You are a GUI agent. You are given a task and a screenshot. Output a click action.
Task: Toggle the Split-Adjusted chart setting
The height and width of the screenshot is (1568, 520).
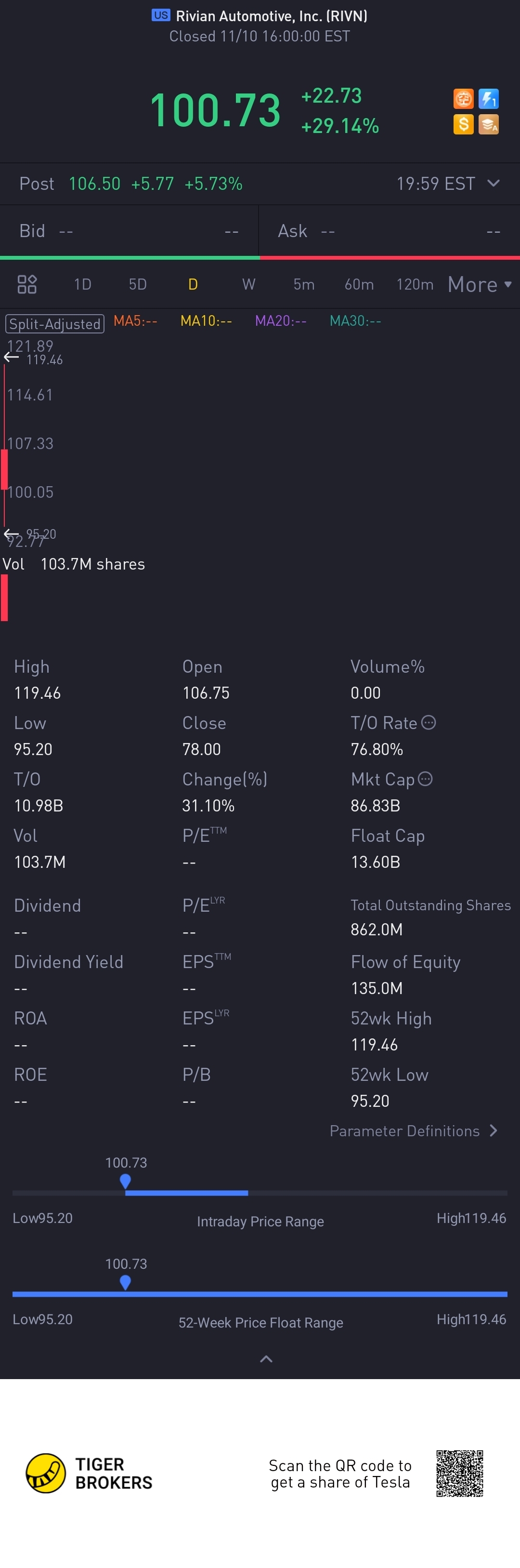55,323
